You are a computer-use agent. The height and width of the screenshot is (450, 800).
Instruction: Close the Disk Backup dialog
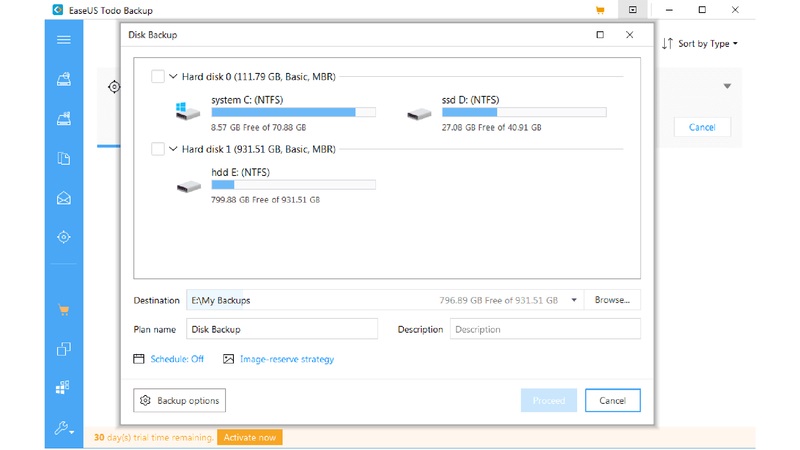tap(630, 35)
